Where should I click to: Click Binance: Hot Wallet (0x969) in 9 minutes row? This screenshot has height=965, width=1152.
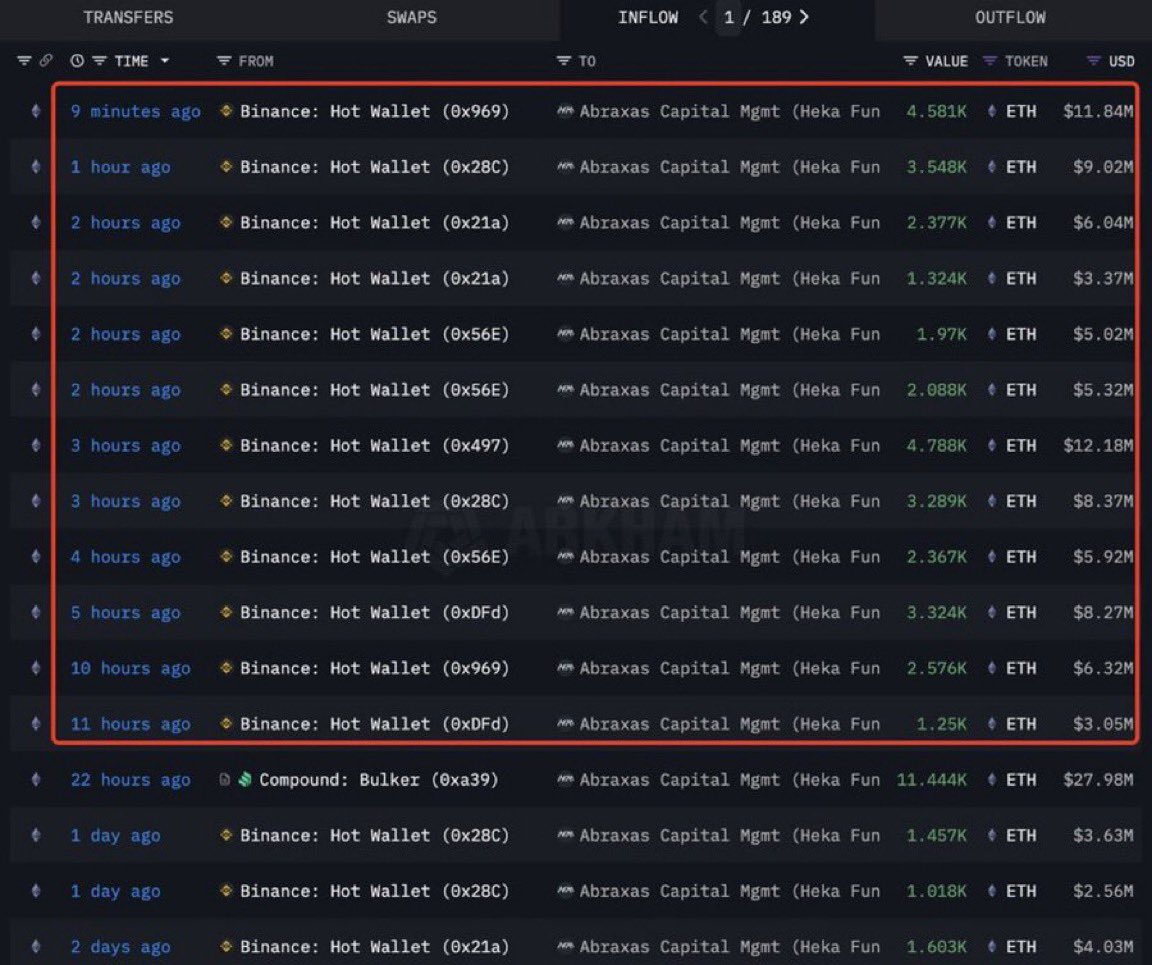[374, 112]
